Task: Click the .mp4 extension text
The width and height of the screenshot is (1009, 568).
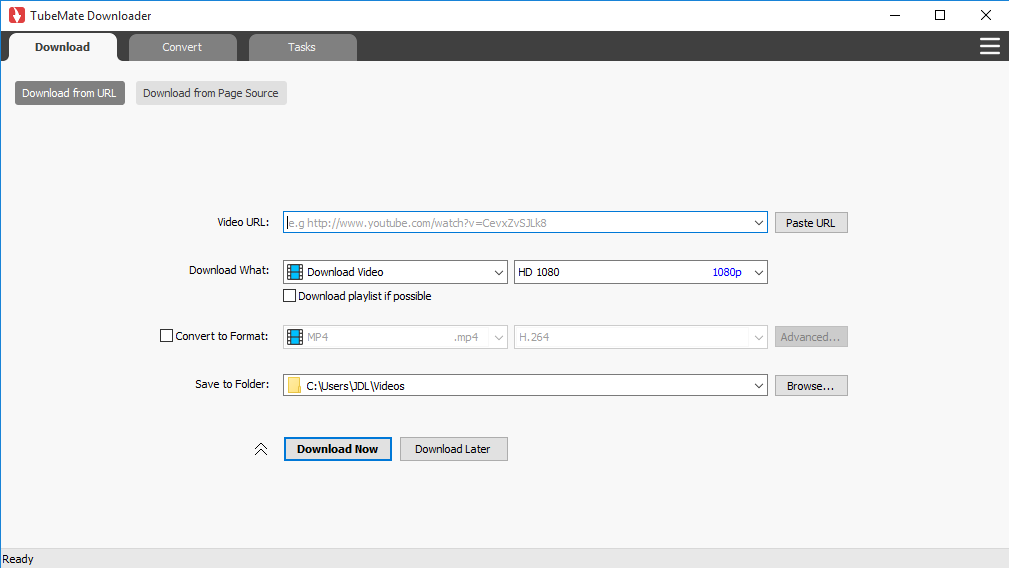Action: tap(466, 337)
